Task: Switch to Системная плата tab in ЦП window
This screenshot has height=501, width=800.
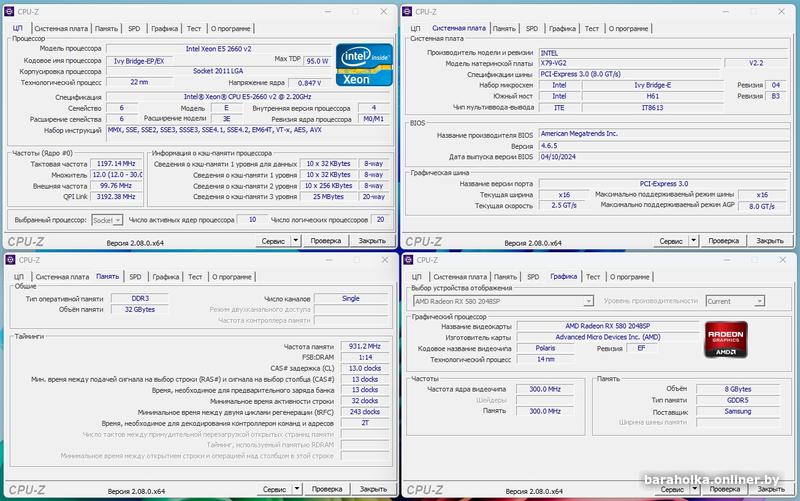Action: pos(61,29)
